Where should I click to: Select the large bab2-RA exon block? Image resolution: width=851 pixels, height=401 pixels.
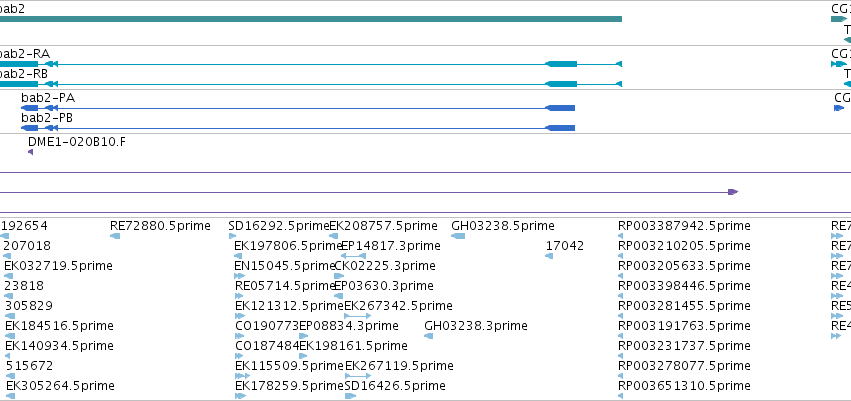click(x=561, y=64)
